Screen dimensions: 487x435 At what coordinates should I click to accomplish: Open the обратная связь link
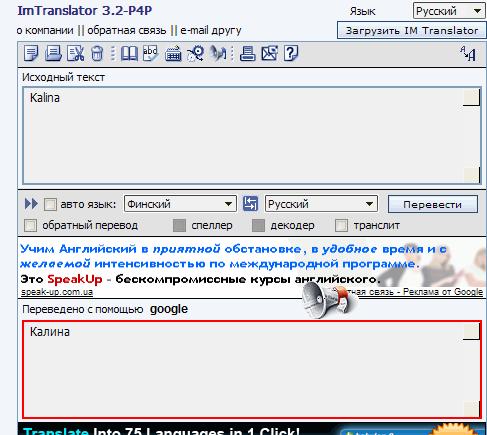pos(127,30)
